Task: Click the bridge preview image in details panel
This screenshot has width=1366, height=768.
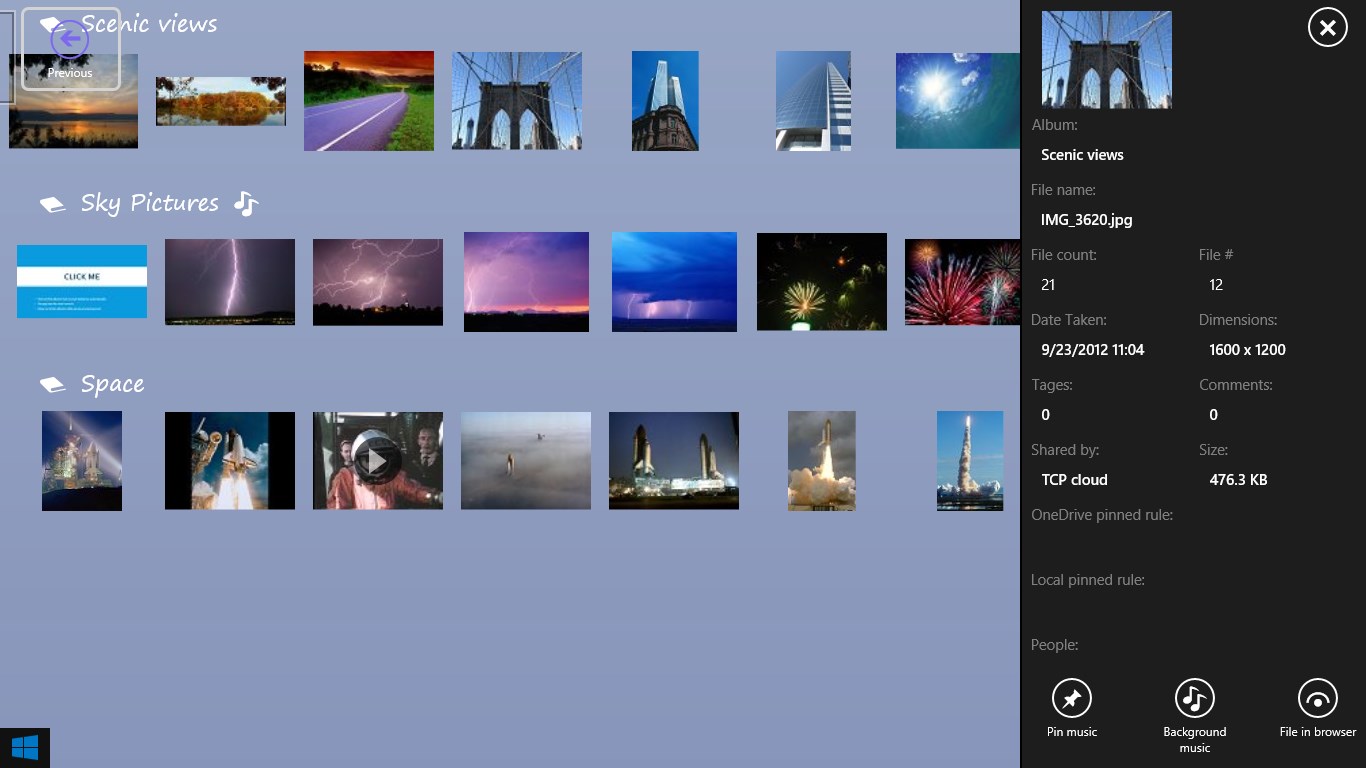Action: click(1106, 60)
